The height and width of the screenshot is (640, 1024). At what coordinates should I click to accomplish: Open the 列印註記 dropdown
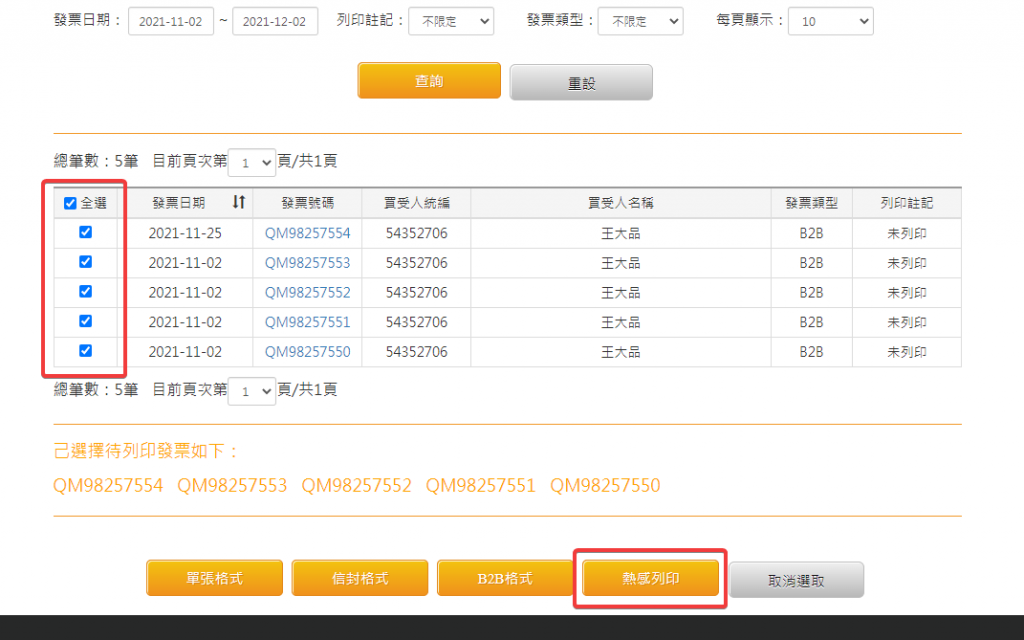pos(451,21)
